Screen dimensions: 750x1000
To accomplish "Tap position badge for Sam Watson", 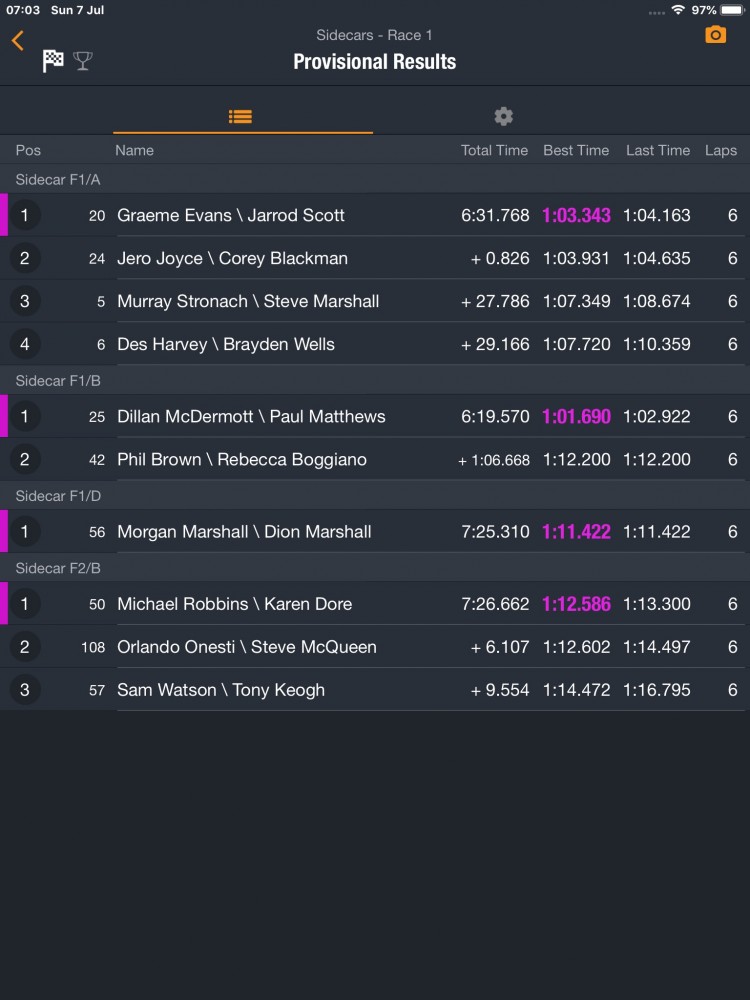I will pyautogui.click(x=25, y=690).
